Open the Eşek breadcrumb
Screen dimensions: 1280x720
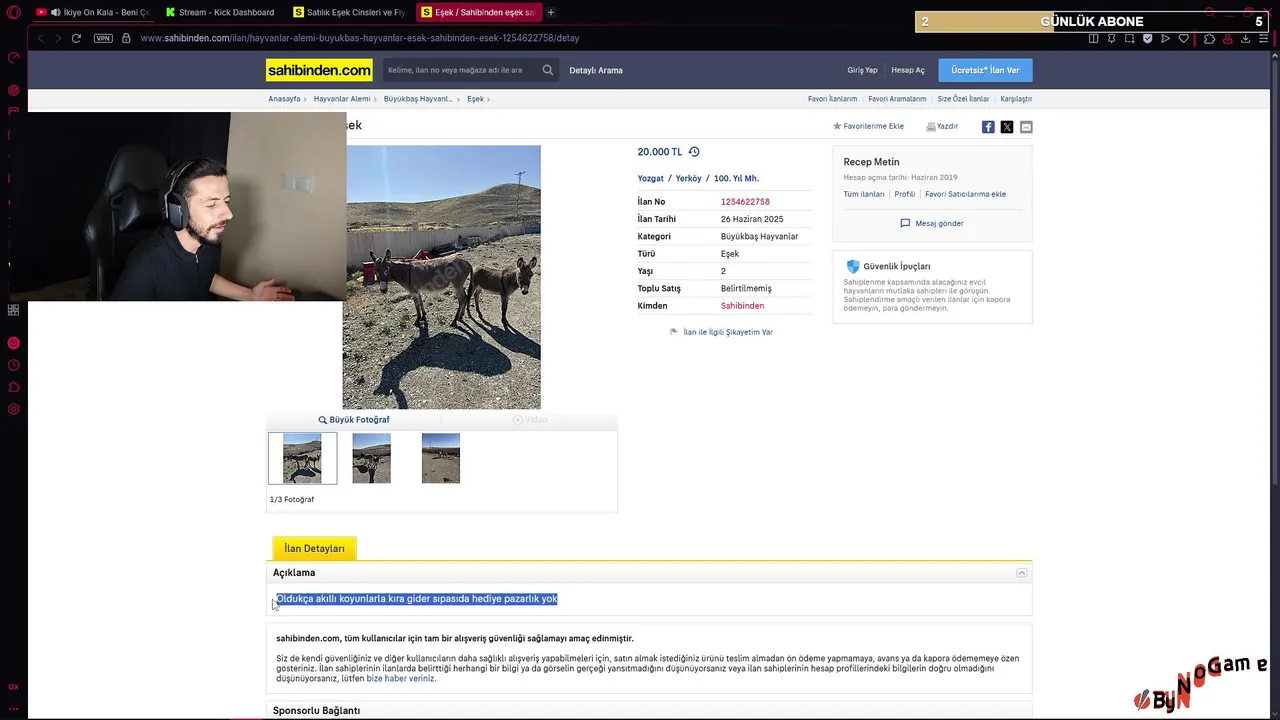pyautogui.click(x=475, y=99)
